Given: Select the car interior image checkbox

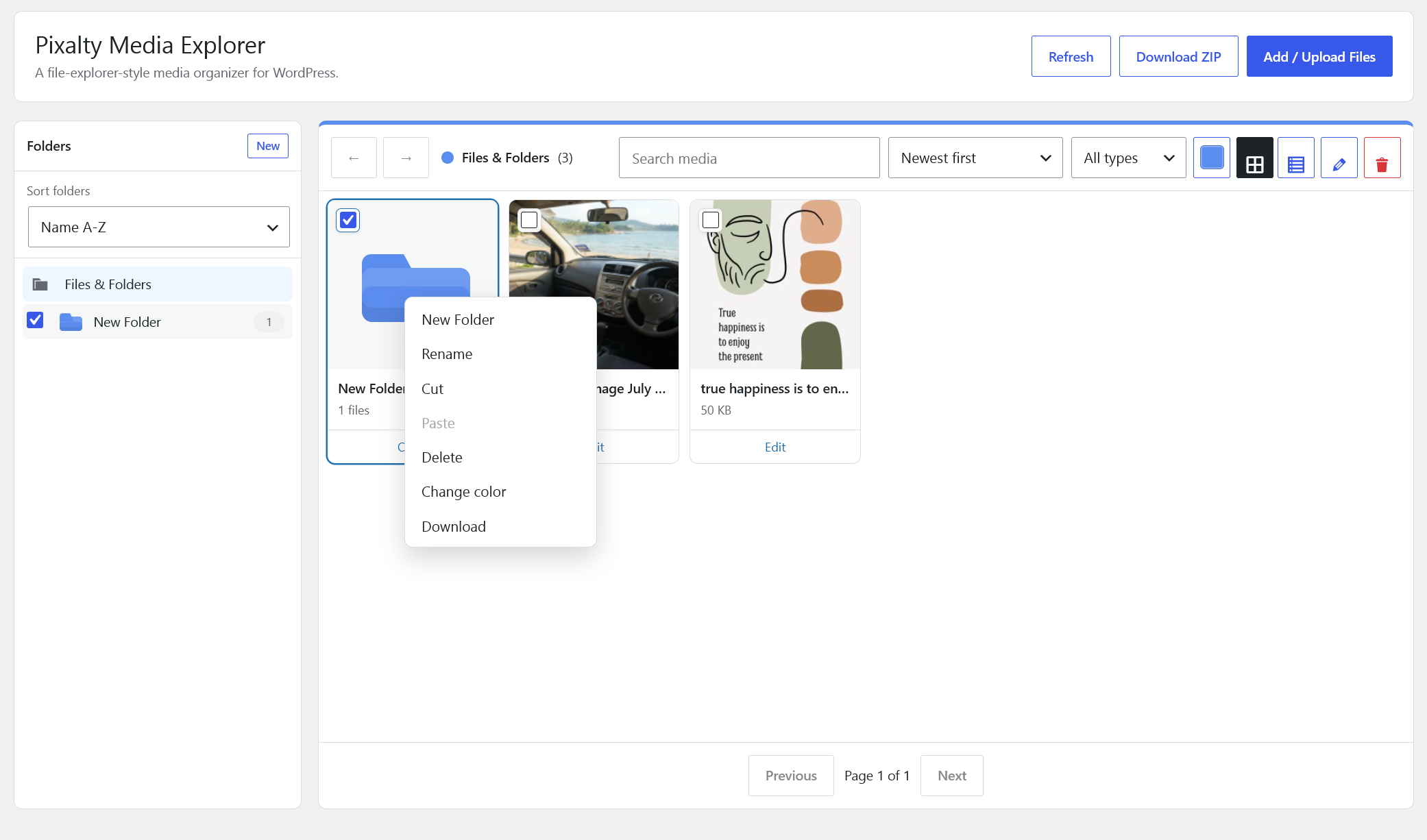Looking at the screenshot, I should pos(529,220).
